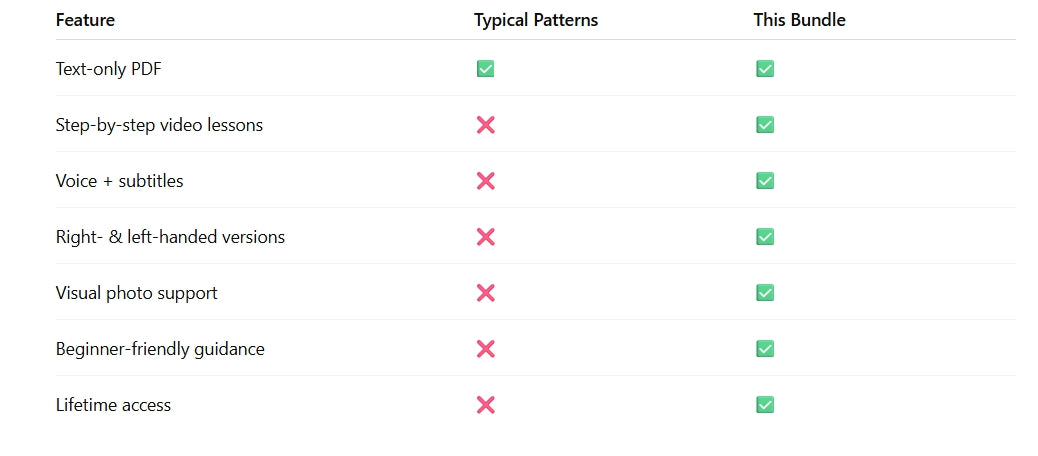Click This Bundle check for Visual photo support
This screenshot has width=1038, height=456.
[765, 293]
